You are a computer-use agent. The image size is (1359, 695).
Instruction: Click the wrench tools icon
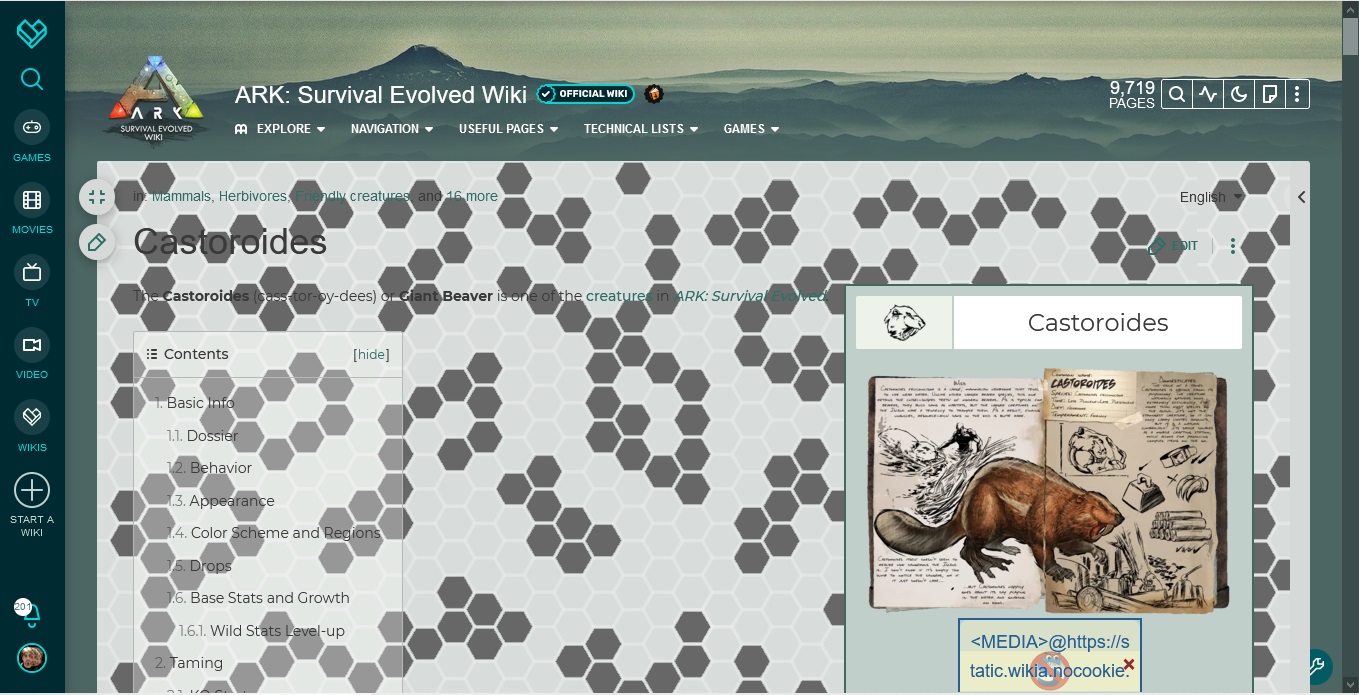[x=1317, y=665]
